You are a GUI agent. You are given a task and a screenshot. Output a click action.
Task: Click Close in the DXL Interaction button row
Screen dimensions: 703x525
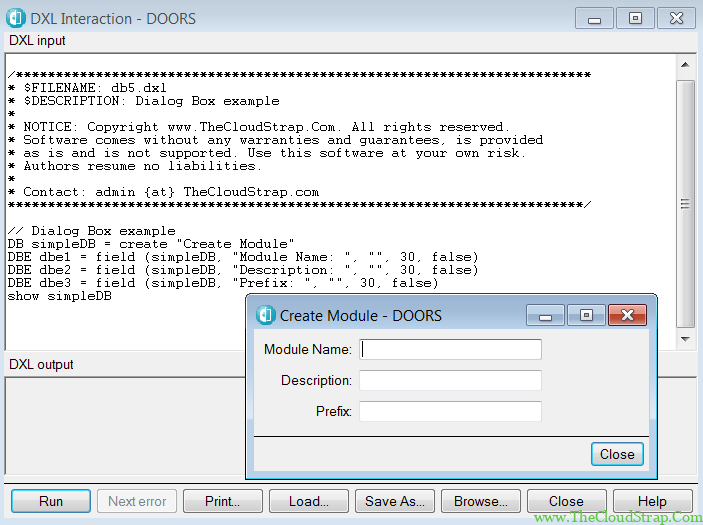click(566, 501)
